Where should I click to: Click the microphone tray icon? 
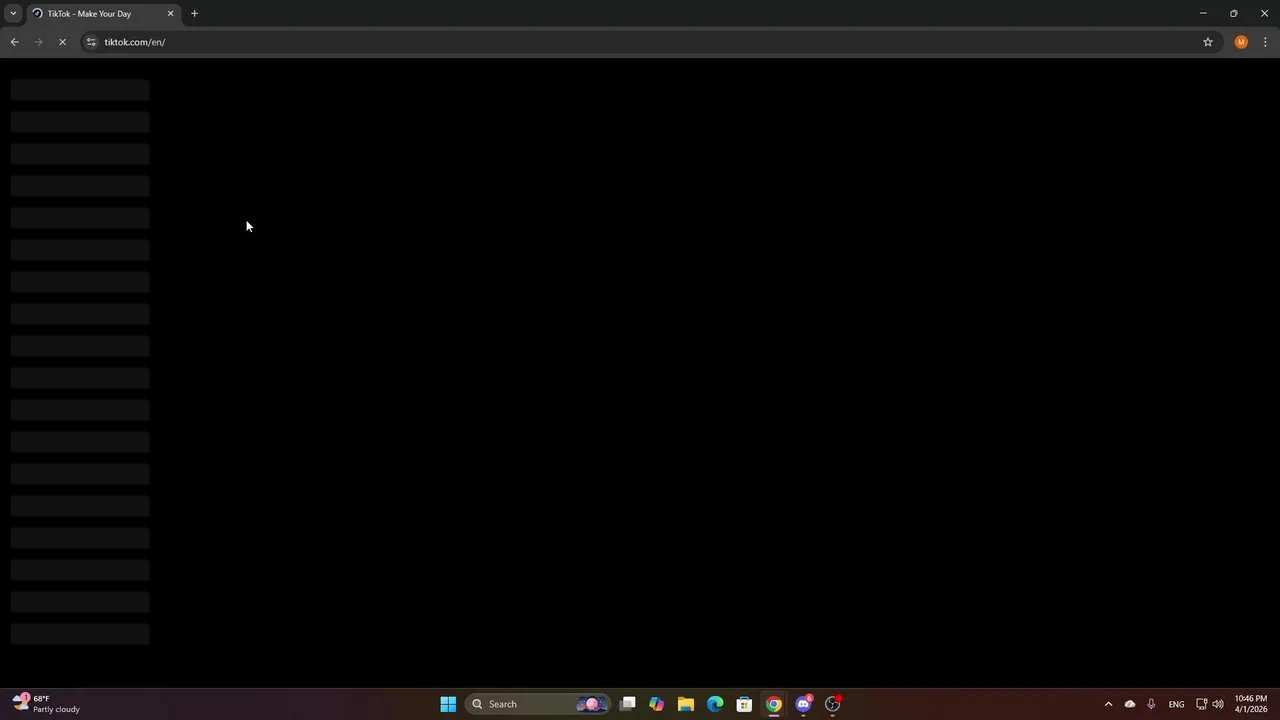pyautogui.click(x=1151, y=704)
